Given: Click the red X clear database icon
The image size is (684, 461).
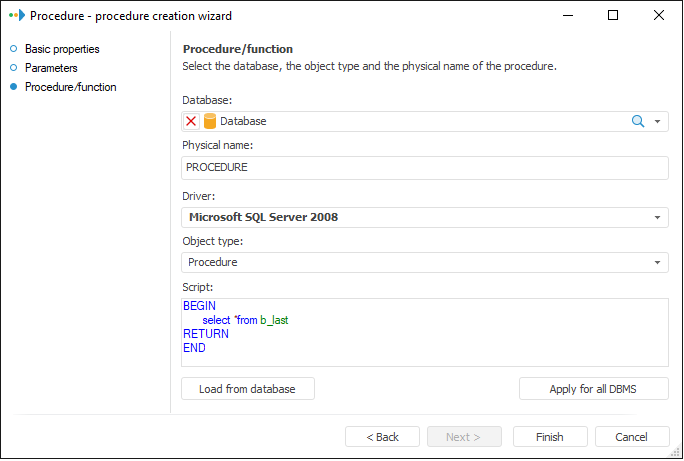Looking at the screenshot, I should click(192, 121).
